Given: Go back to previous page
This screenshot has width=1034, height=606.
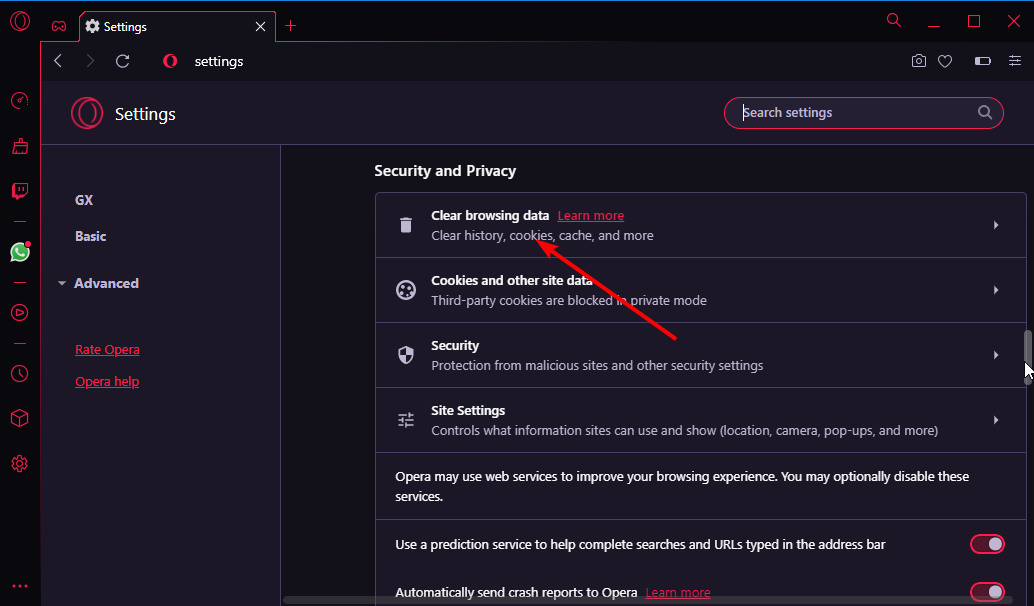Looking at the screenshot, I should pos(58,61).
